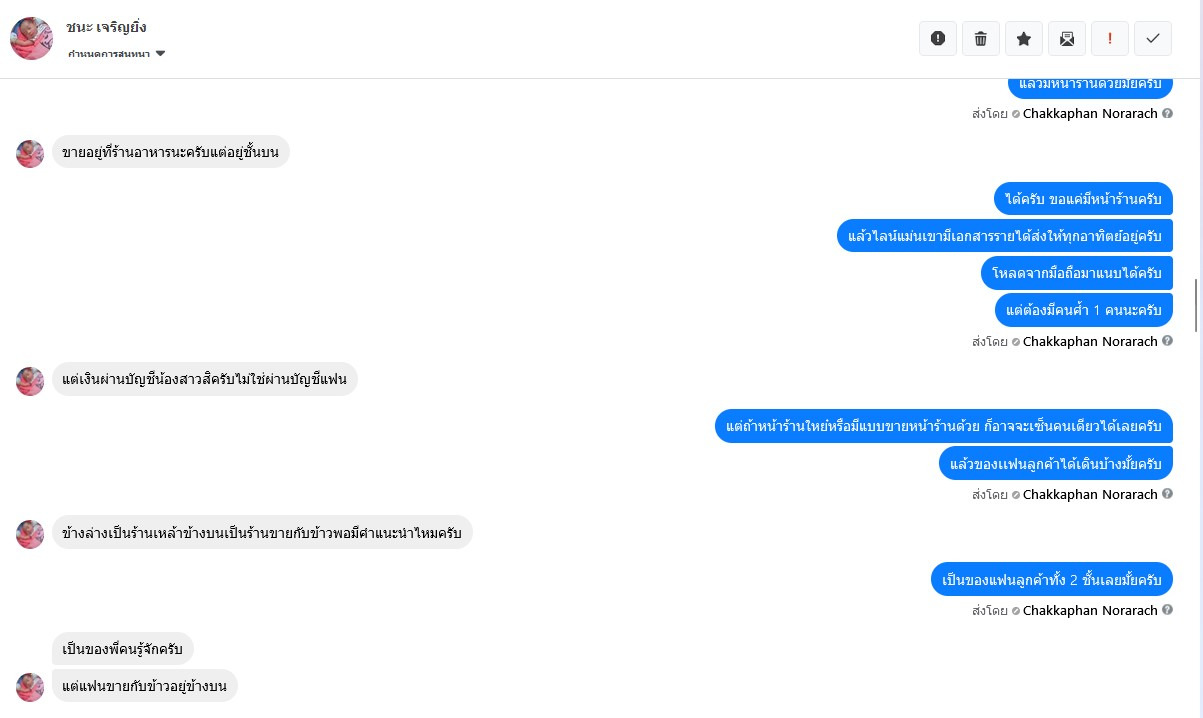Viewport: 1203px width, 718px height.
Task: Open the กำหนดการสนทนา dropdown arrow
Action: [x=160, y=54]
